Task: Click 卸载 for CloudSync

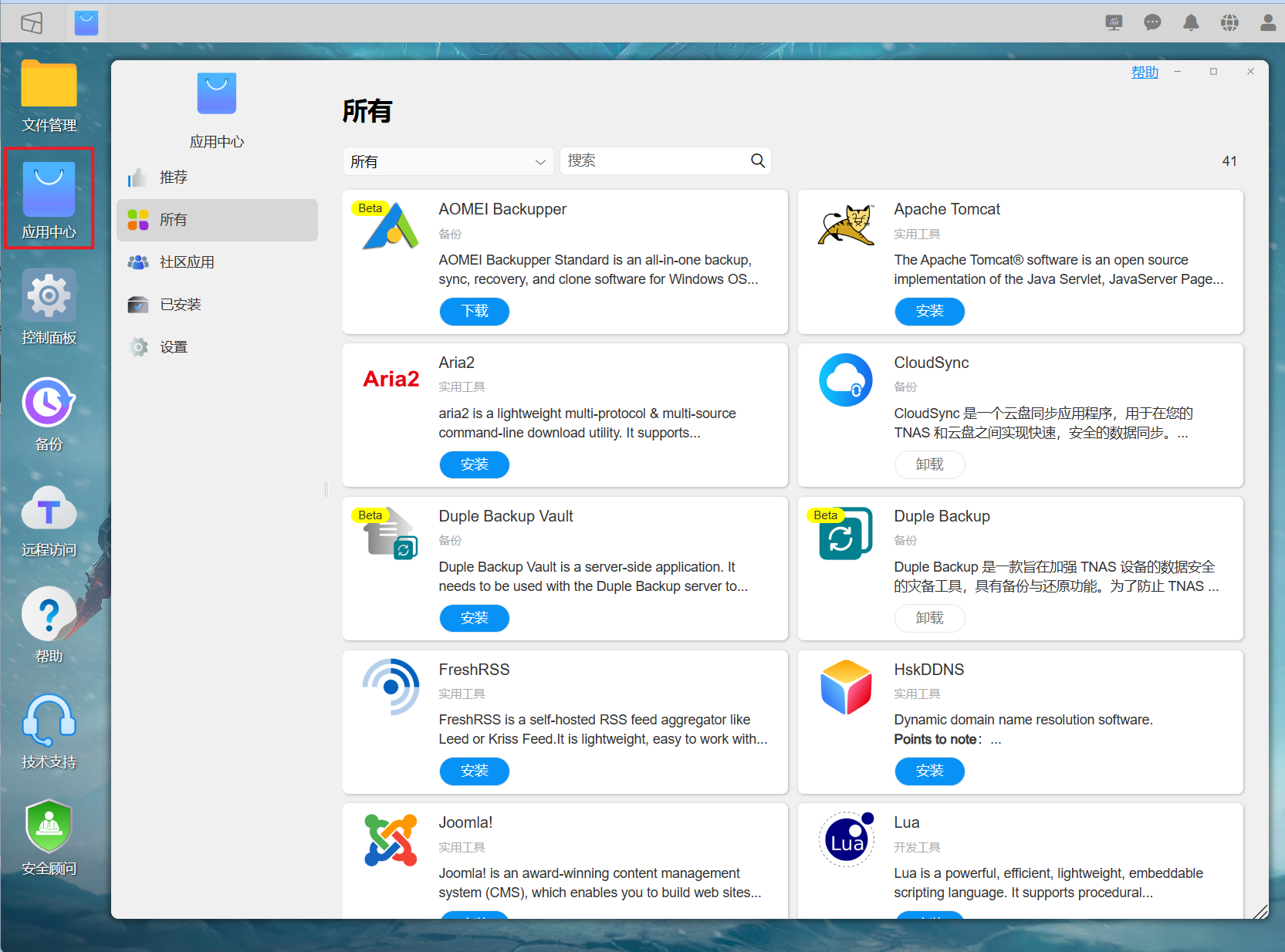Action: click(930, 464)
